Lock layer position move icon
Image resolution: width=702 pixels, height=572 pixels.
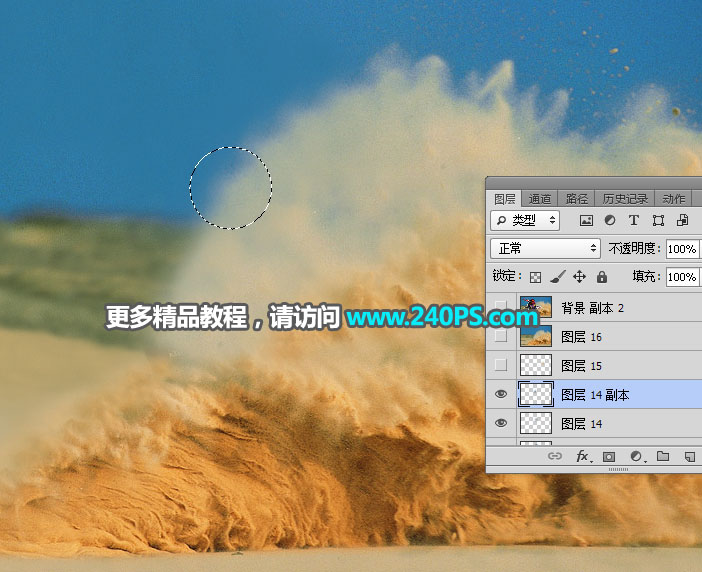point(579,277)
